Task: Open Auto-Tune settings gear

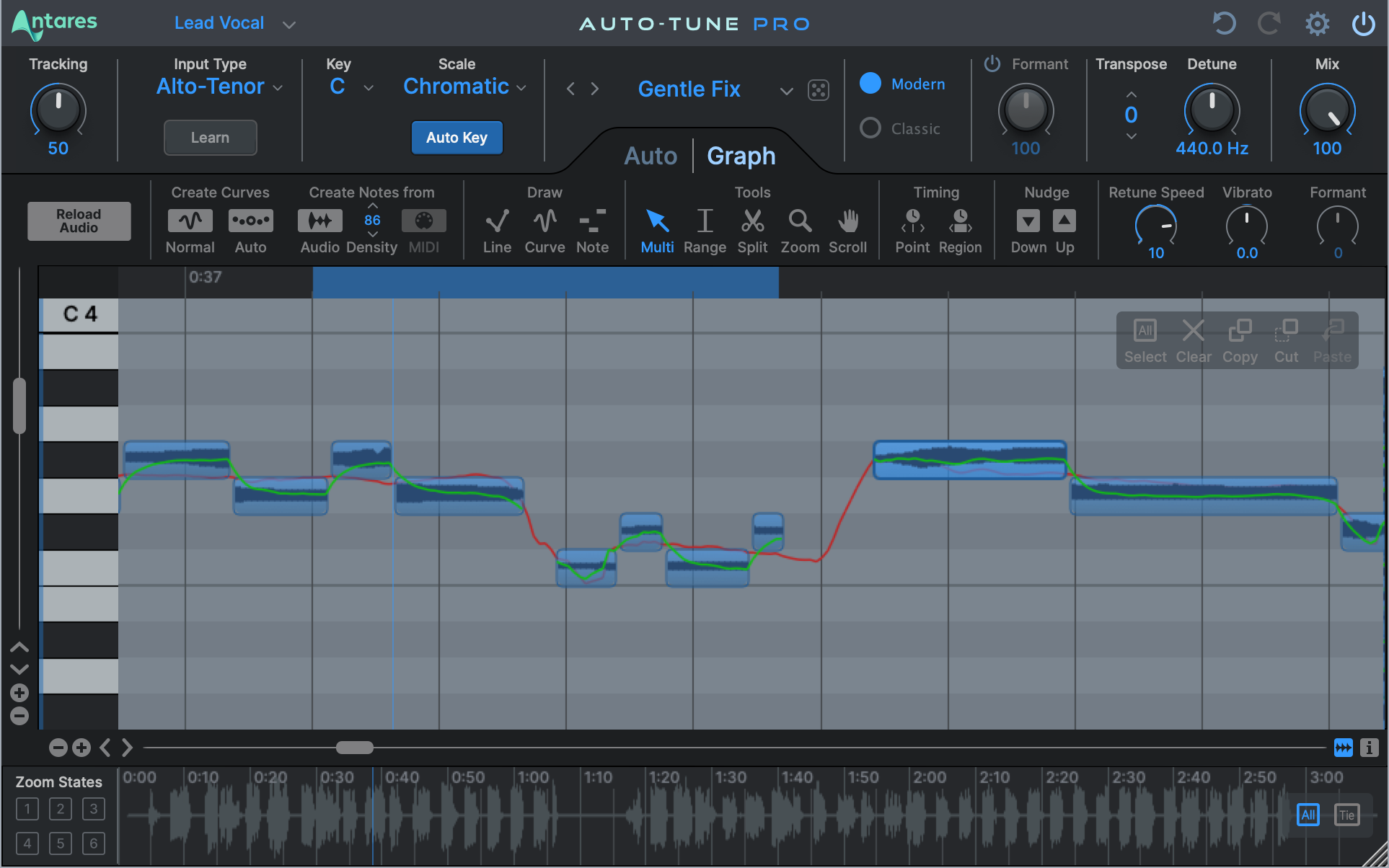Action: click(1317, 22)
